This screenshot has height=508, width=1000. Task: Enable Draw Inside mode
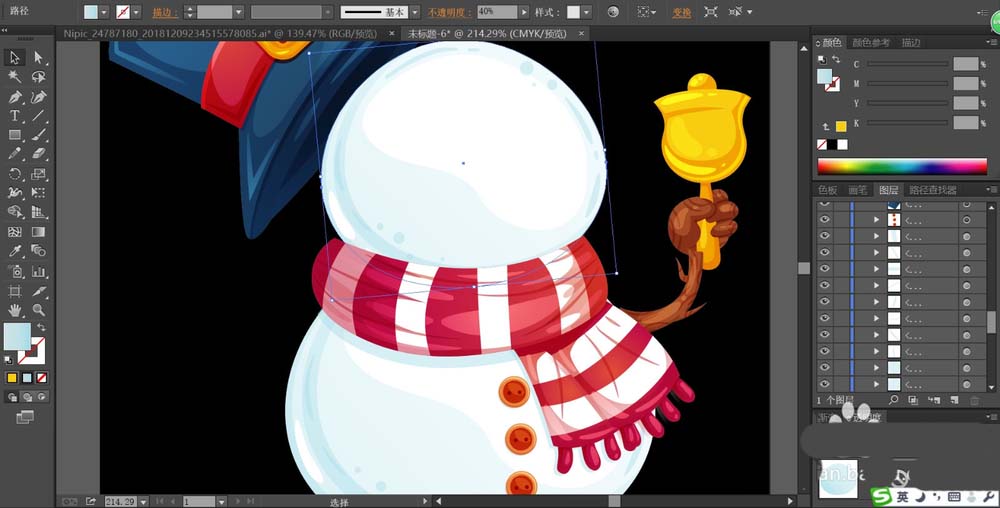pos(42,397)
